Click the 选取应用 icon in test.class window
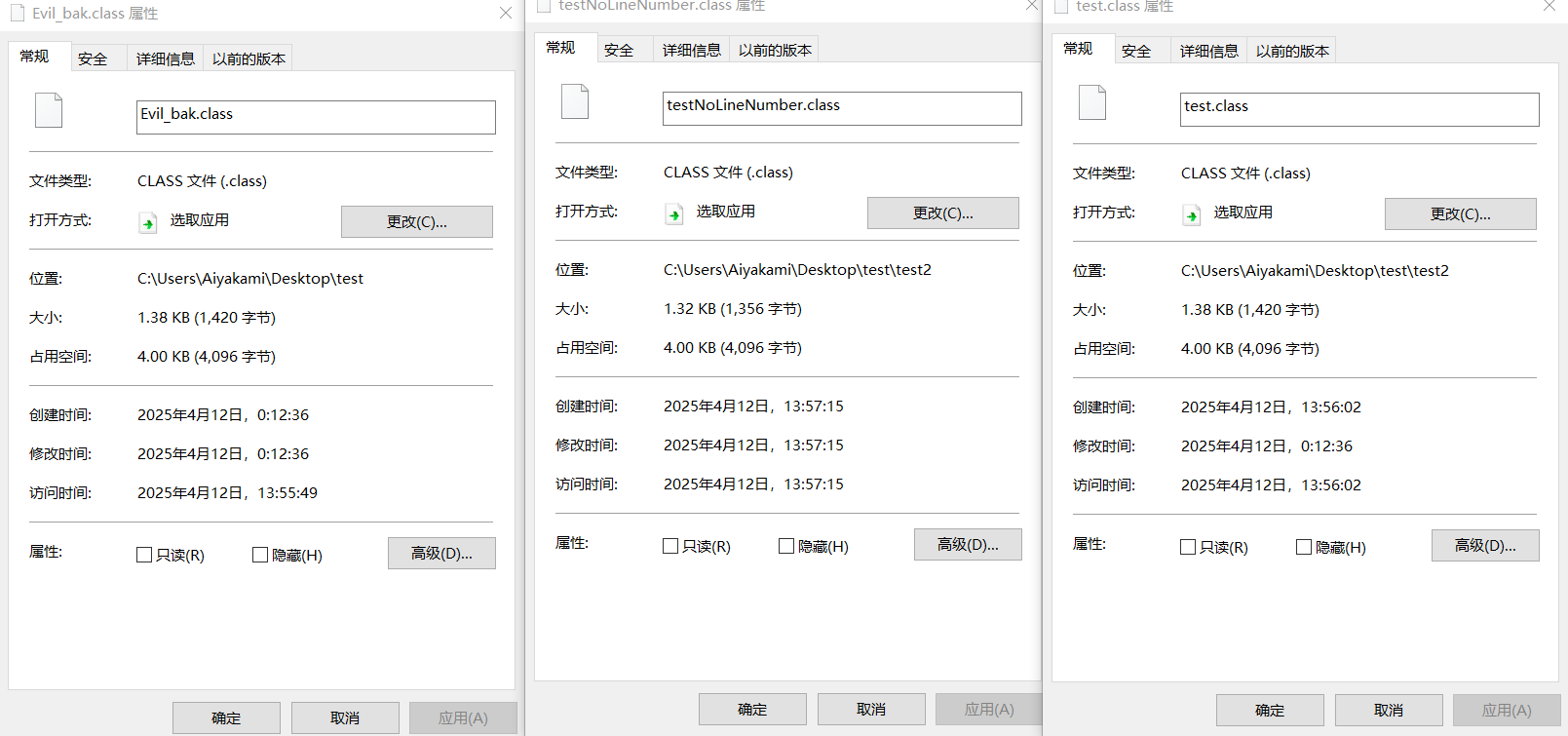This screenshot has width=1568, height=736. (1192, 214)
